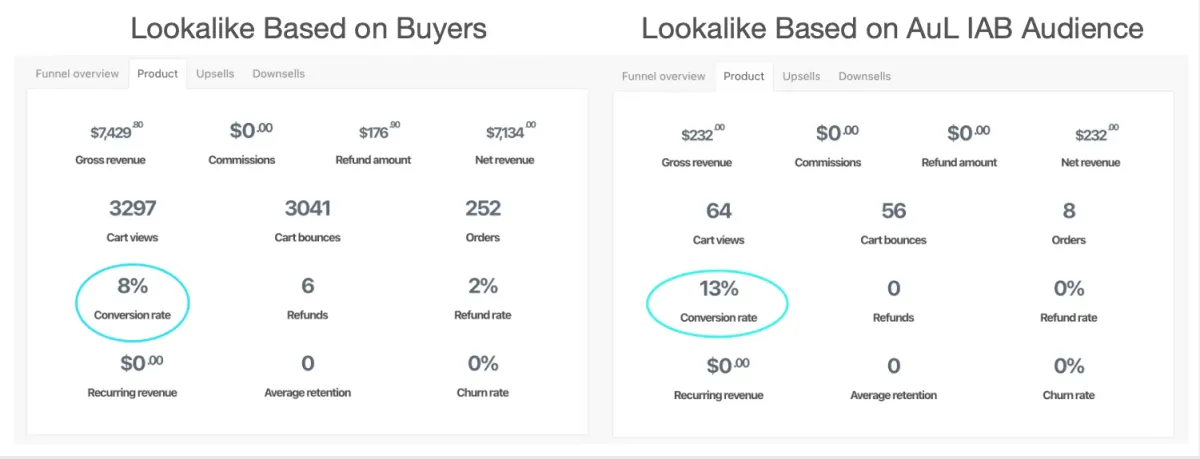Switch to right panel Upsells tab
This screenshot has width=1200, height=459.
[x=801, y=76]
